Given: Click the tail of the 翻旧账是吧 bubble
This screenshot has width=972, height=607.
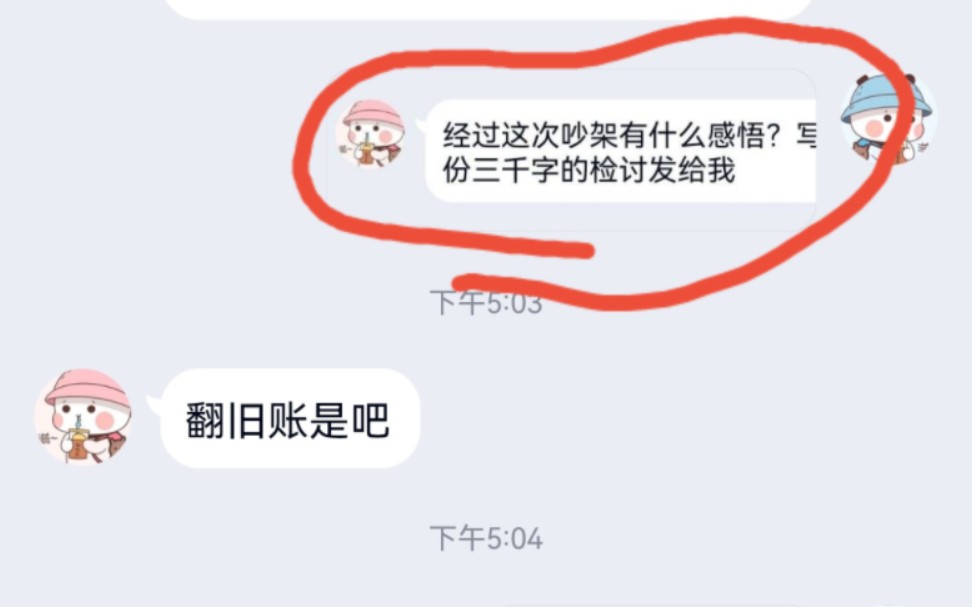Looking at the screenshot, I should pos(154,405).
